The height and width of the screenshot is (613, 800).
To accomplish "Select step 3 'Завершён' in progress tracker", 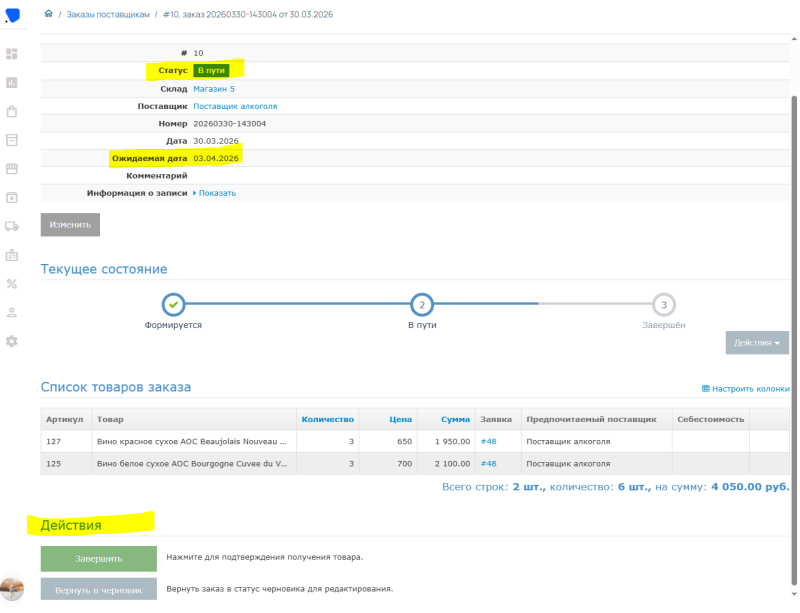I will 664,305.
